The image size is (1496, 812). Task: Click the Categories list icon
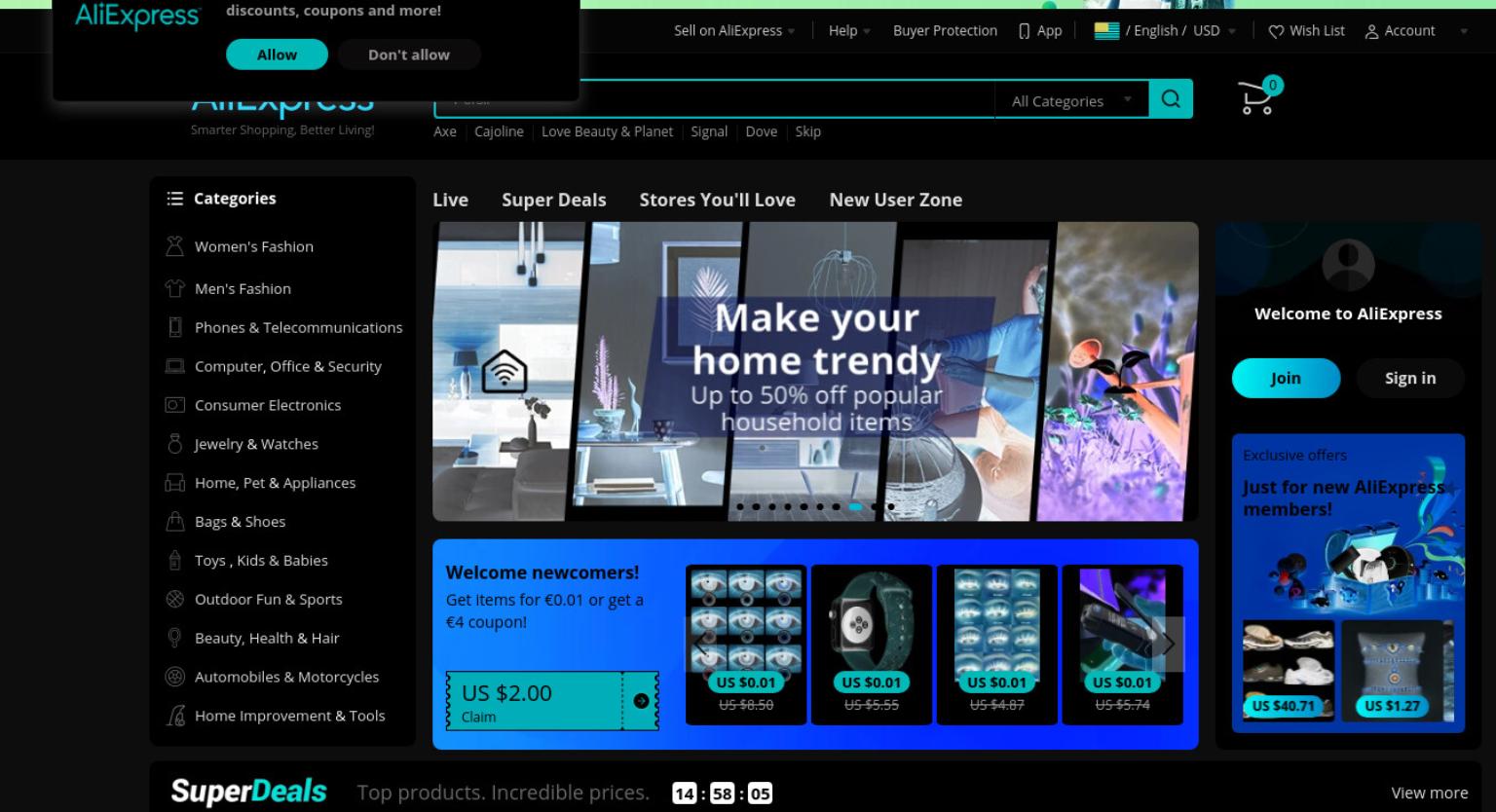(175, 199)
